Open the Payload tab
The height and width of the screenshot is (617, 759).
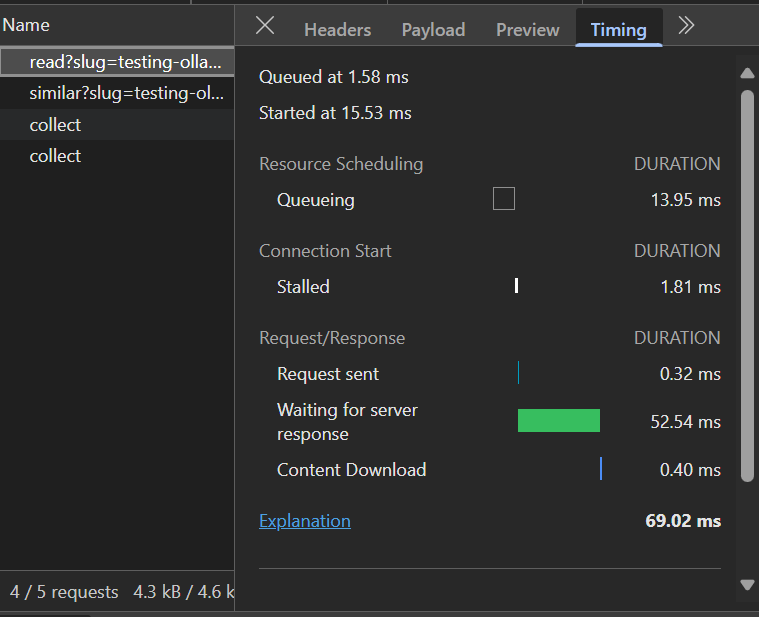[x=433, y=30]
